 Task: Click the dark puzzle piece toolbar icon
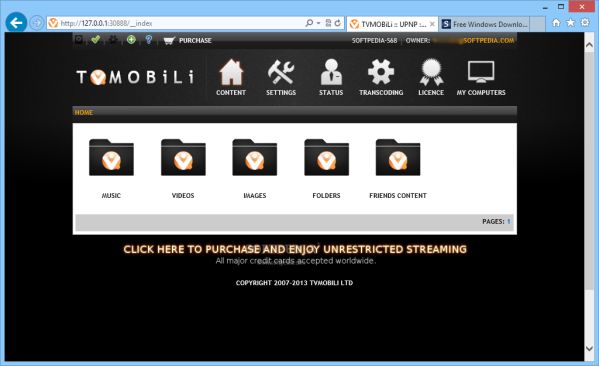[x=113, y=39]
